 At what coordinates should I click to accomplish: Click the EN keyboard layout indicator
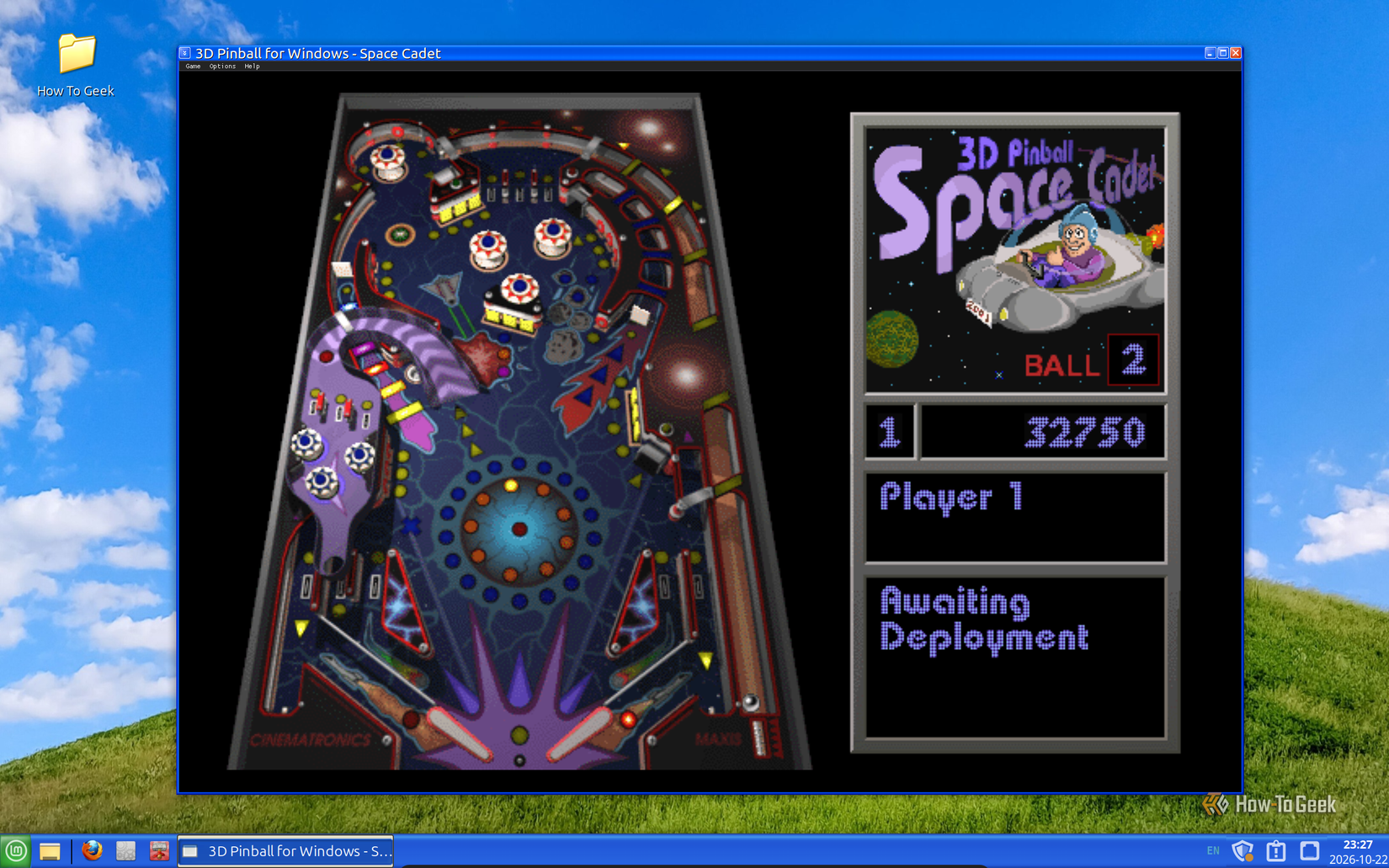pyautogui.click(x=1213, y=851)
